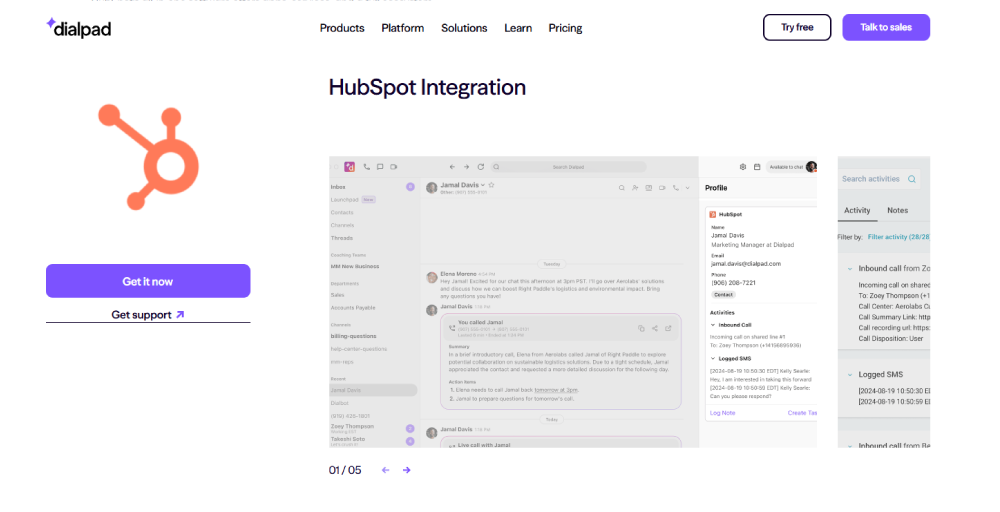This screenshot has width=1000, height=512.
Task: Toggle the favorite star next to Jamal Davis
Action: (492, 185)
